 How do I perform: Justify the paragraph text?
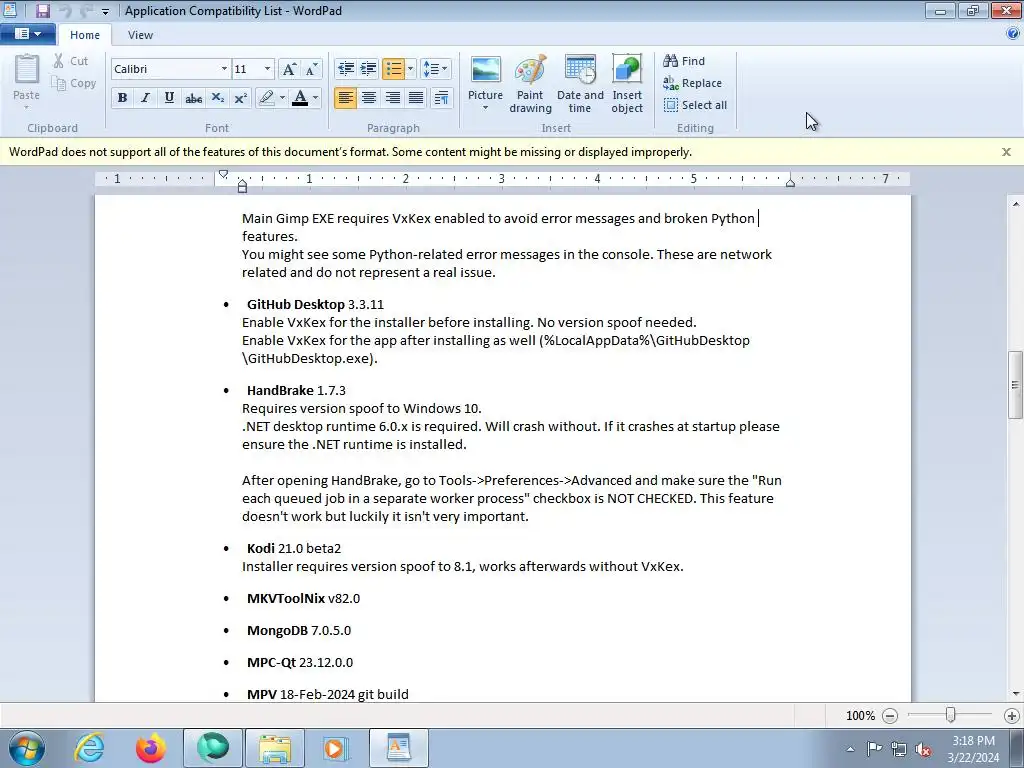[416, 98]
